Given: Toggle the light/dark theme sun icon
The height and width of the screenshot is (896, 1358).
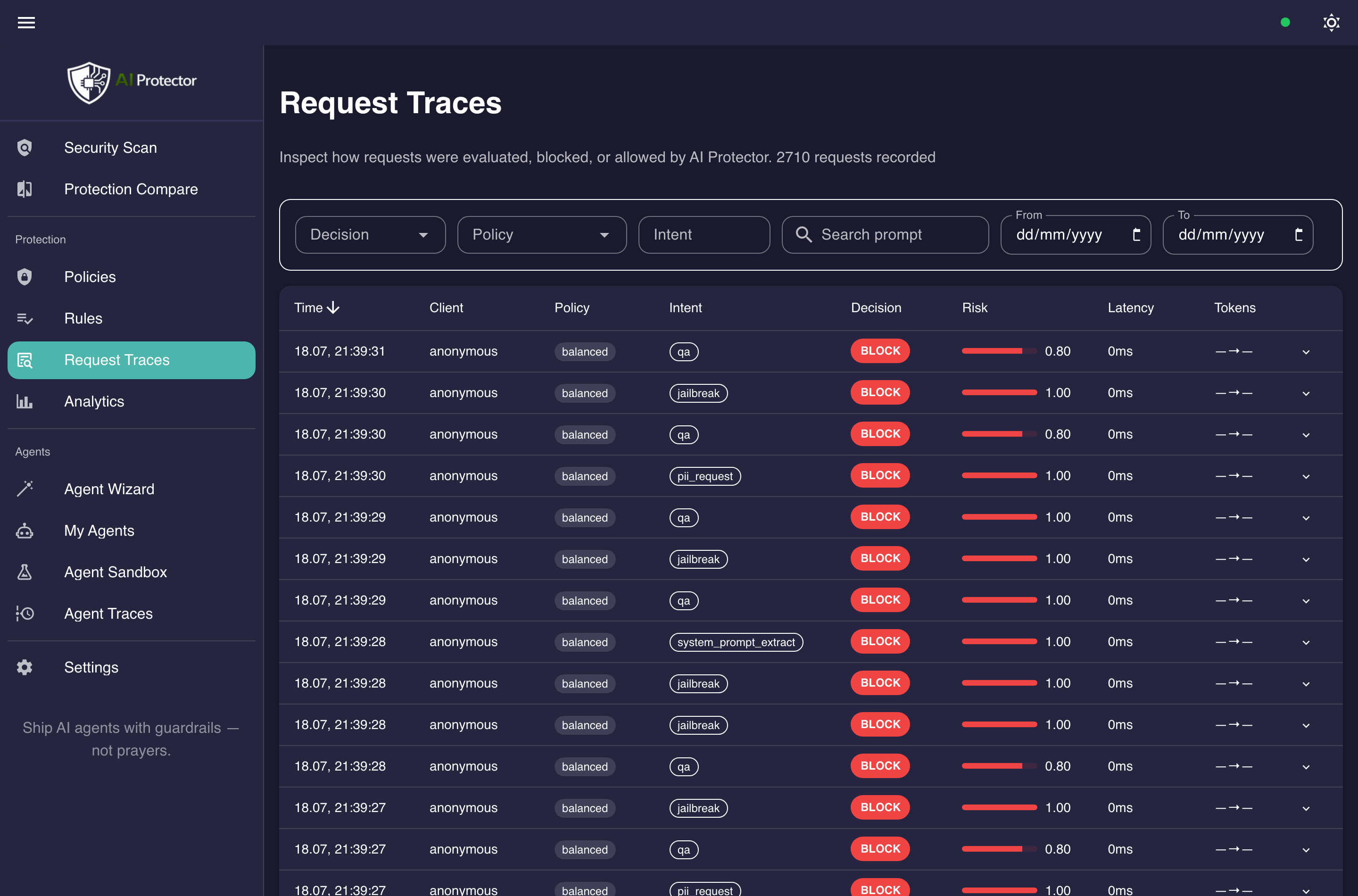Looking at the screenshot, I should (x=1331, y=22).
